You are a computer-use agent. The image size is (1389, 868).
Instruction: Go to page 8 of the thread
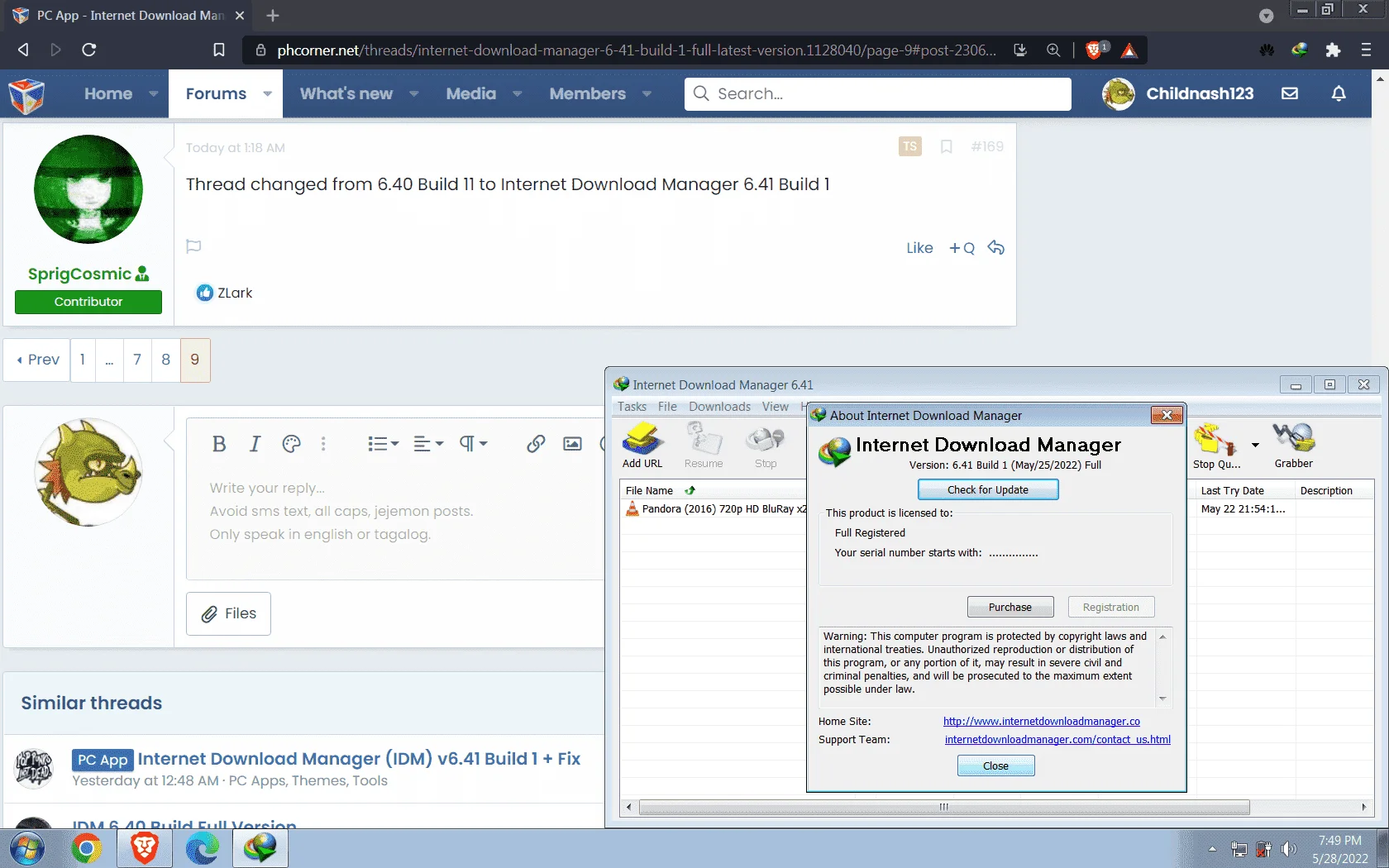(165, 360)
